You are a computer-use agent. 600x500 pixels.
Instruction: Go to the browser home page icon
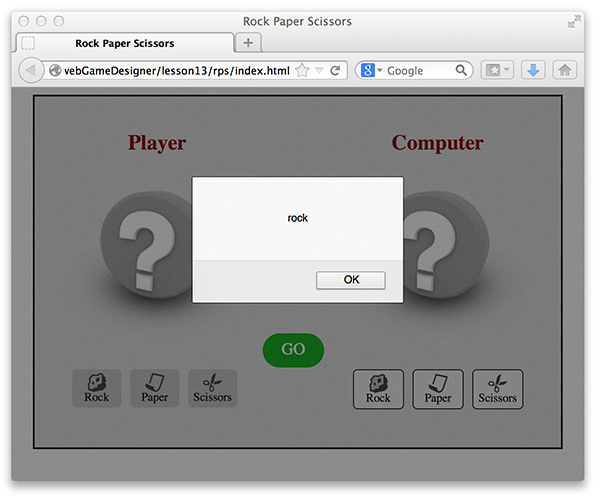(565, 71)
